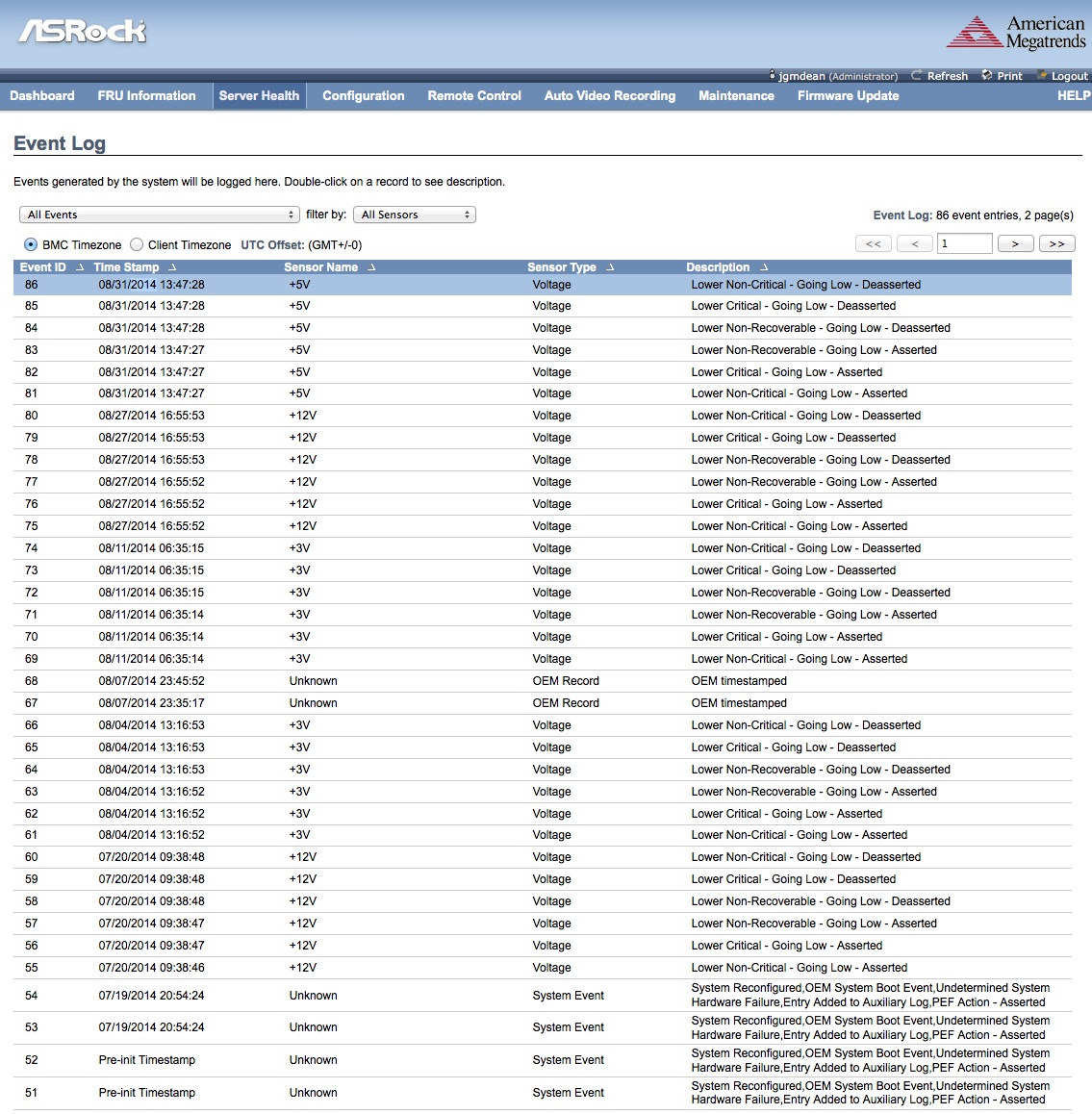Open the All Sensors filter dropdown

415,215
